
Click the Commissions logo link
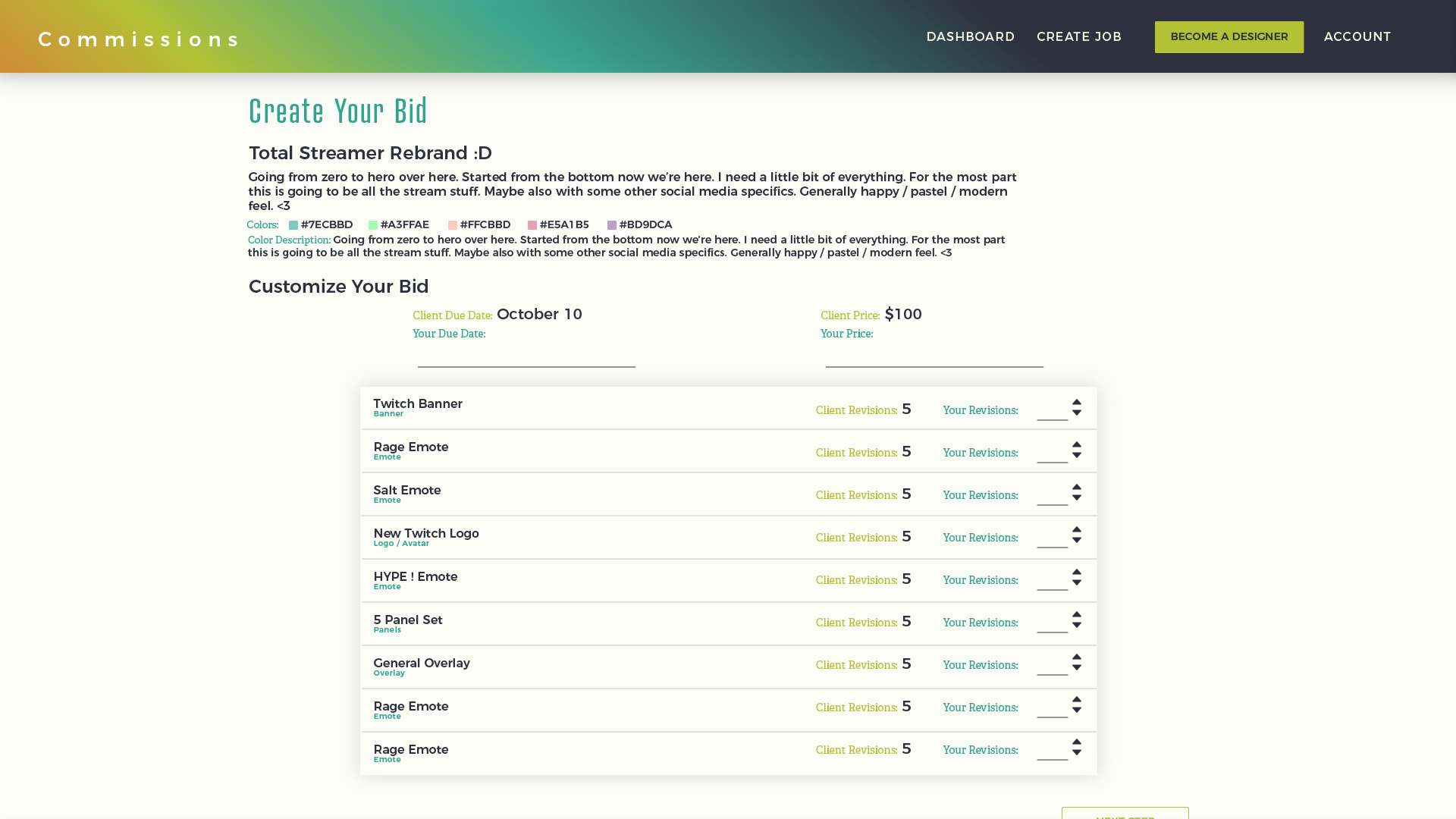point(139,39)
